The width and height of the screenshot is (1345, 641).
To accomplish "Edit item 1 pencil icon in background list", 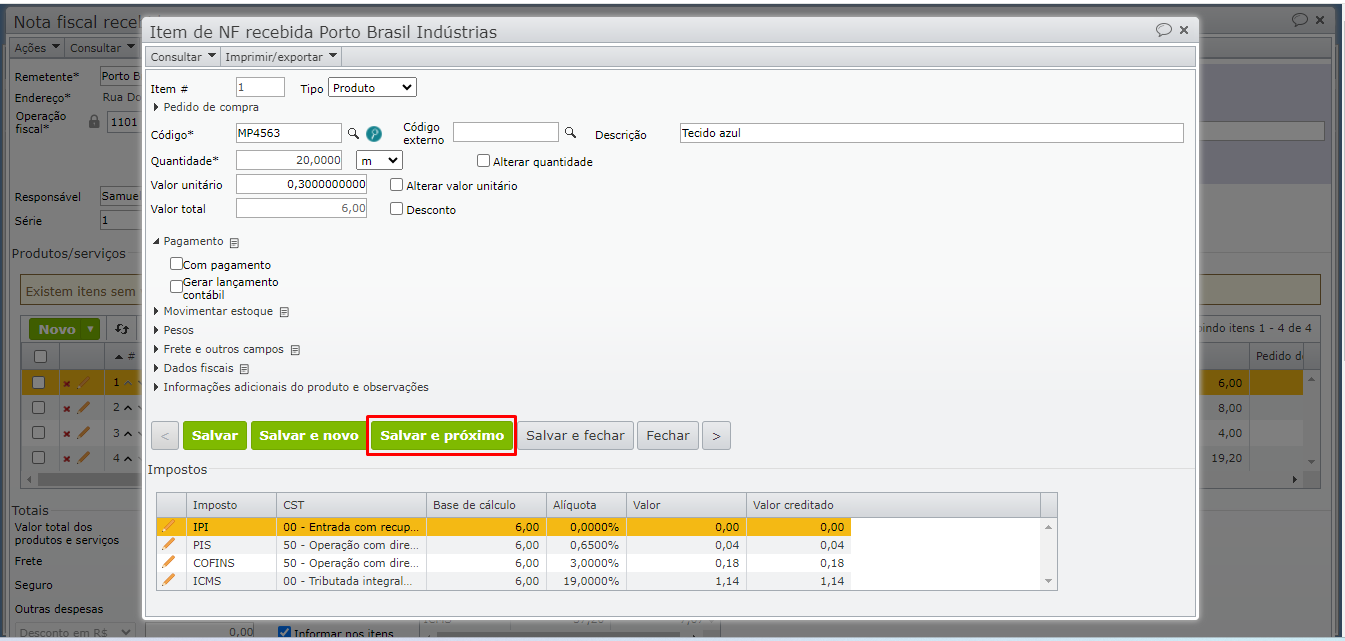I will tap(84, 382).
